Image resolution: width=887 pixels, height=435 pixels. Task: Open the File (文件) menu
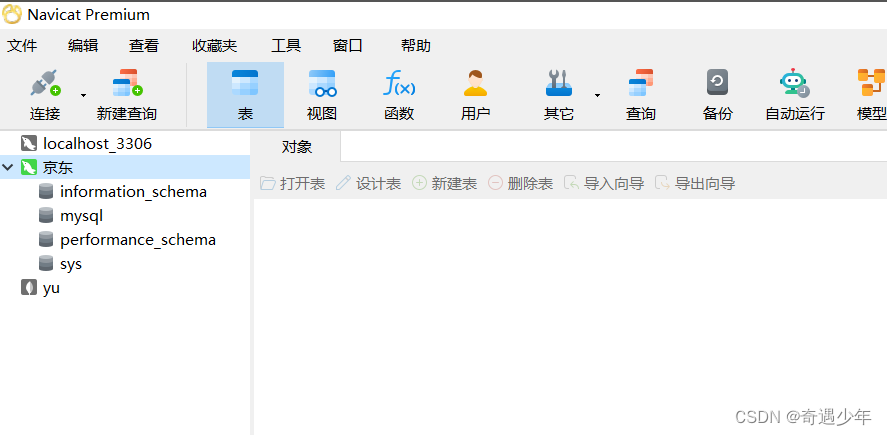[x=21, y=46]
